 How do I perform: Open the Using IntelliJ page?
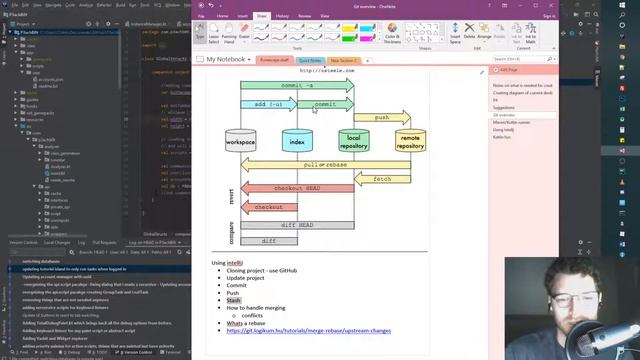point(503,130)
